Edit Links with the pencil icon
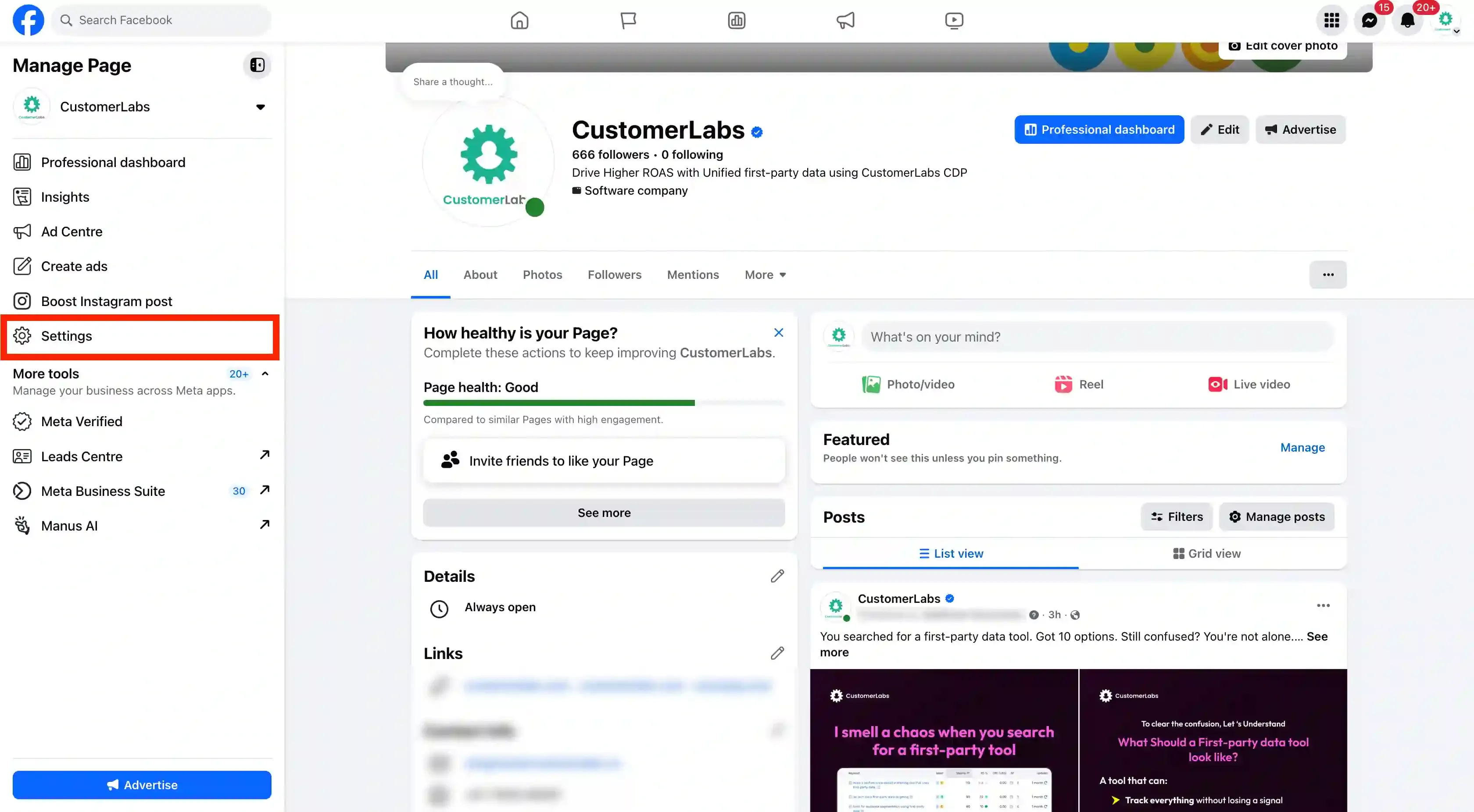 776,654
